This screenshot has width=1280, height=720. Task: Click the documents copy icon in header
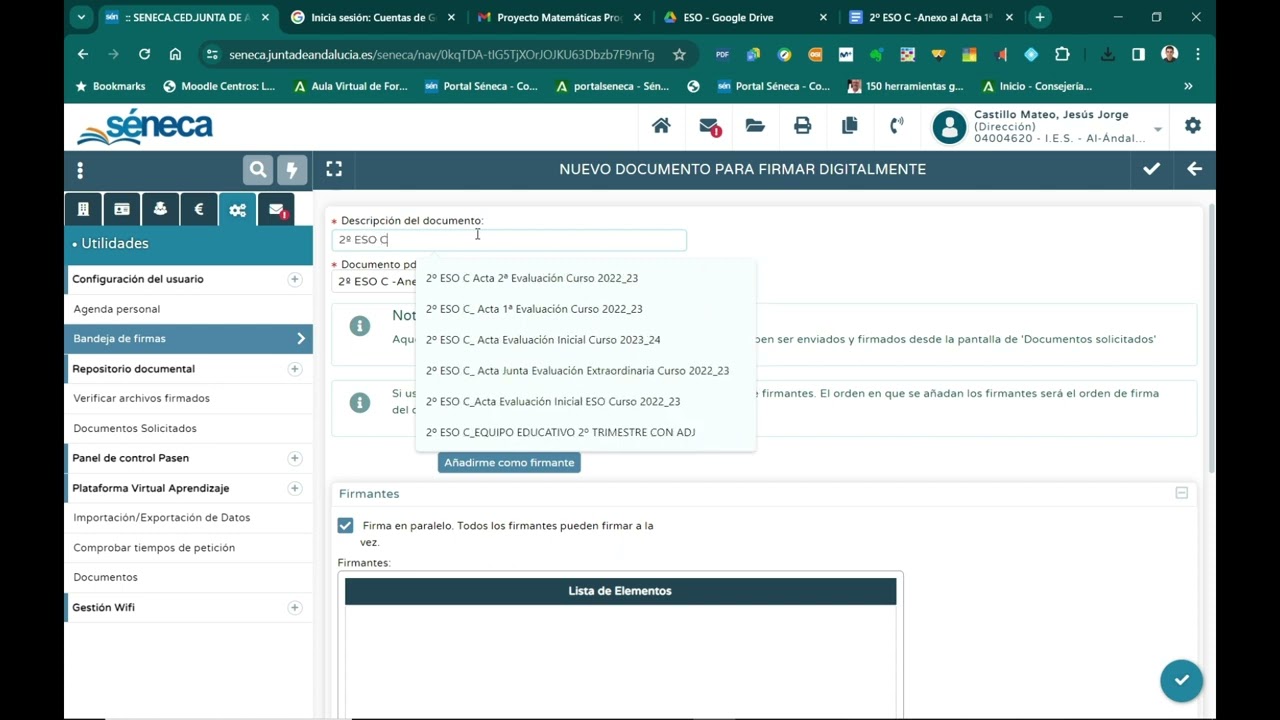click(x=850, y=126)
